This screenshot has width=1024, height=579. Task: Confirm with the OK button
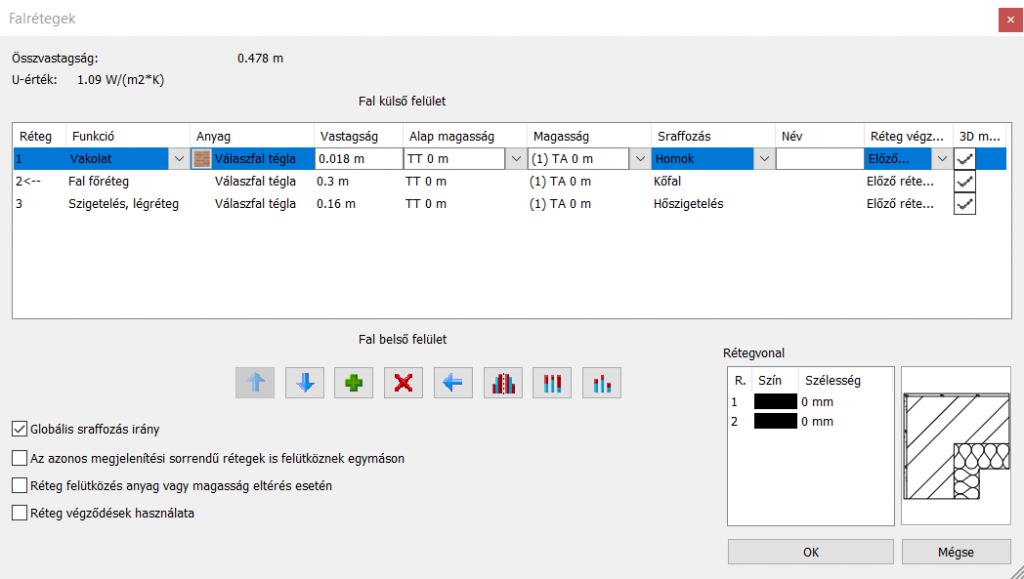[810, 552]
